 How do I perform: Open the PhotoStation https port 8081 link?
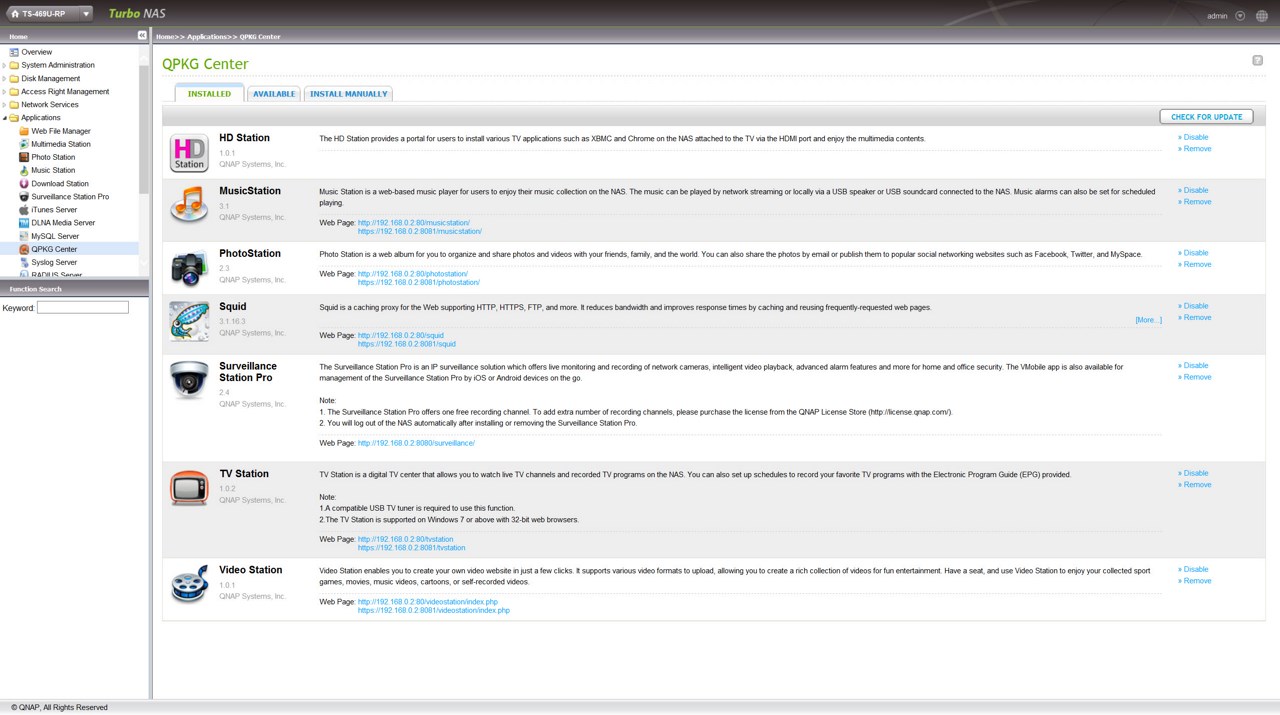[x=419, y=283]
